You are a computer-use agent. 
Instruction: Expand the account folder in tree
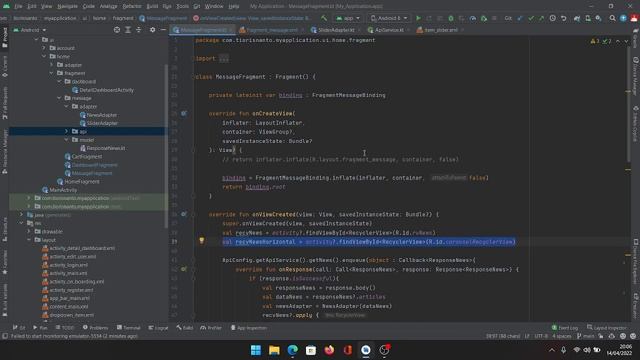coord(44,48)
